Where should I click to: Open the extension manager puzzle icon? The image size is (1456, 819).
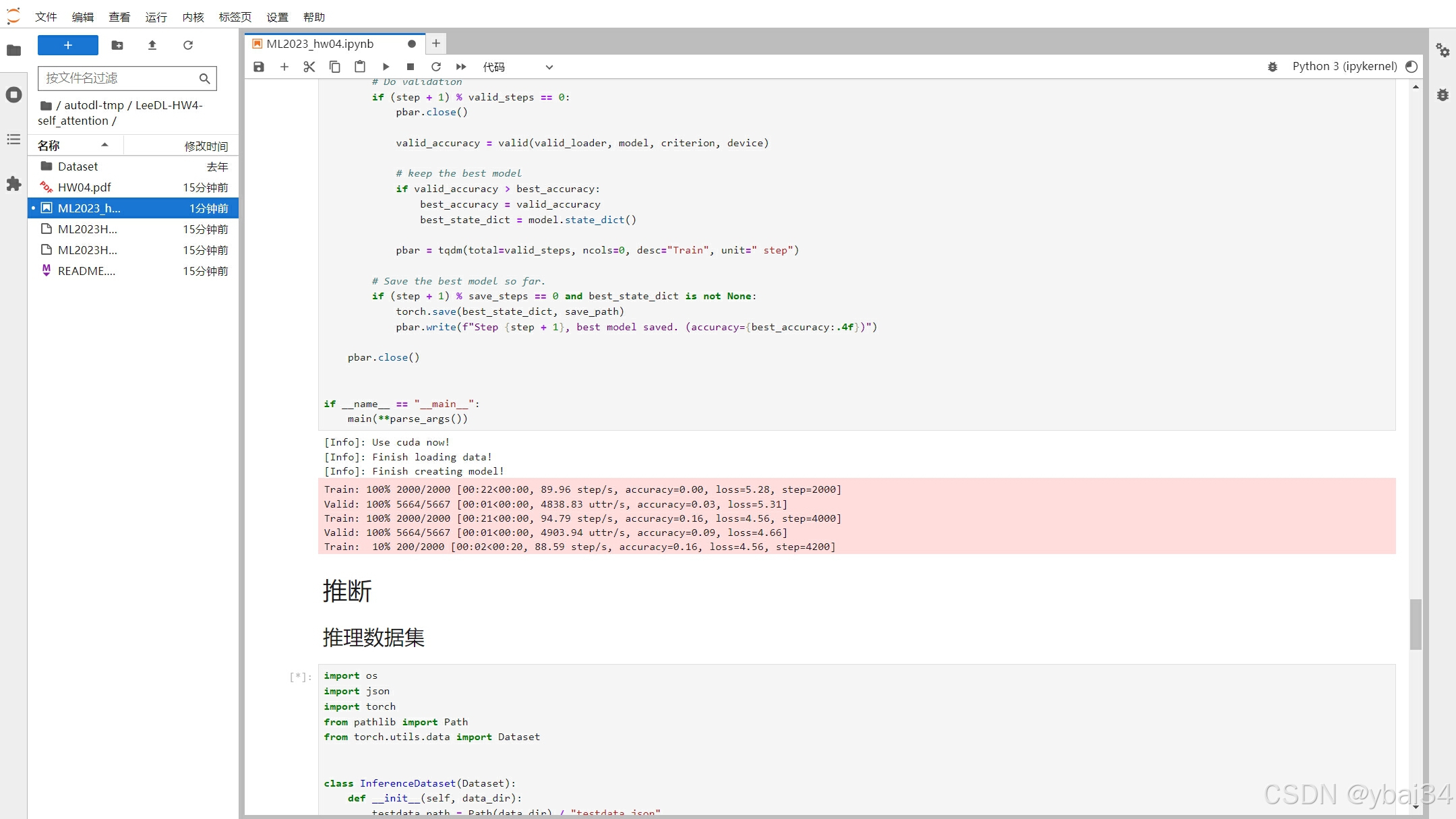(13, 184)
